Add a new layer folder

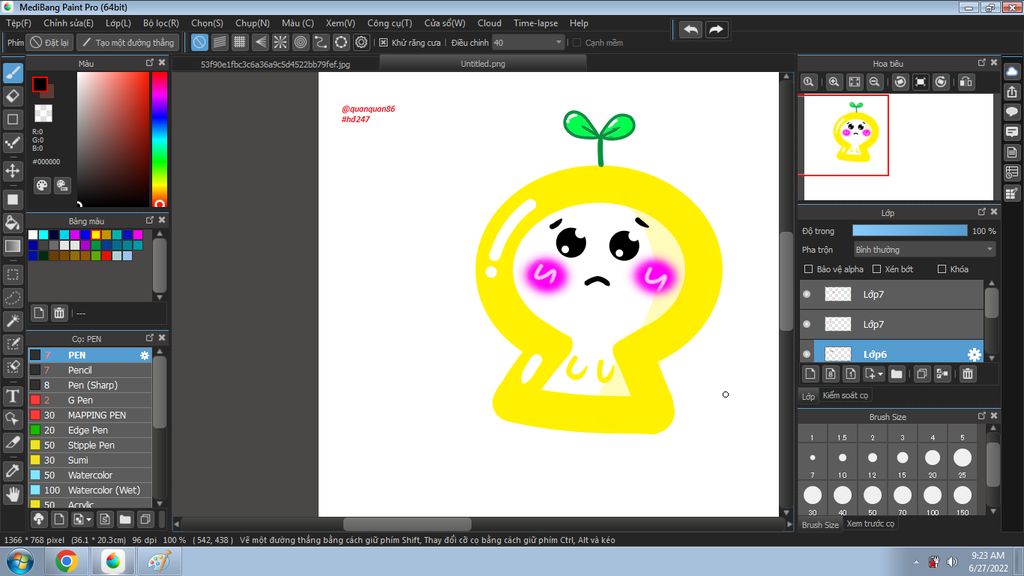896,374
